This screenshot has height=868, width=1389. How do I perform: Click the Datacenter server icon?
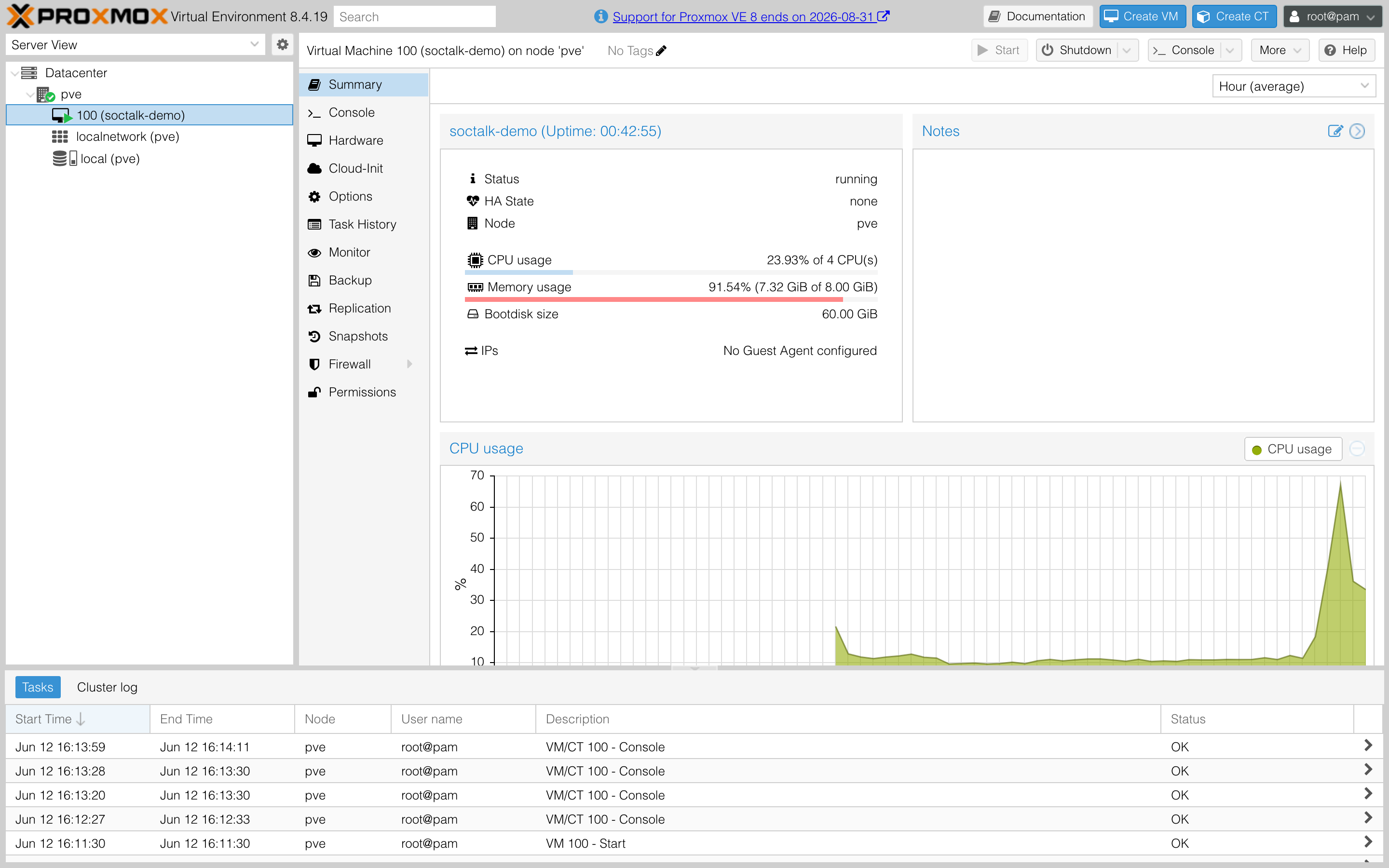coord(29,73)
